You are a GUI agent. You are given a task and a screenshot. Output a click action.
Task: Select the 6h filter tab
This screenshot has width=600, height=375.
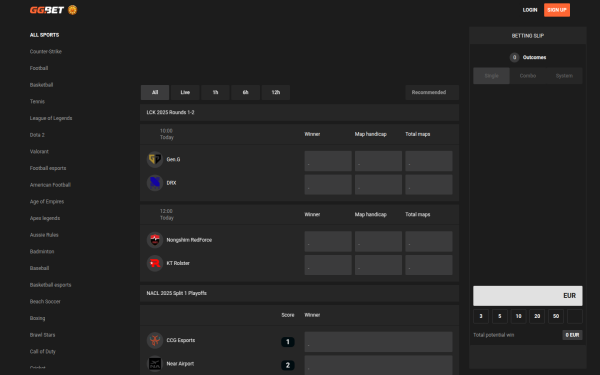[x=246, y=92]
